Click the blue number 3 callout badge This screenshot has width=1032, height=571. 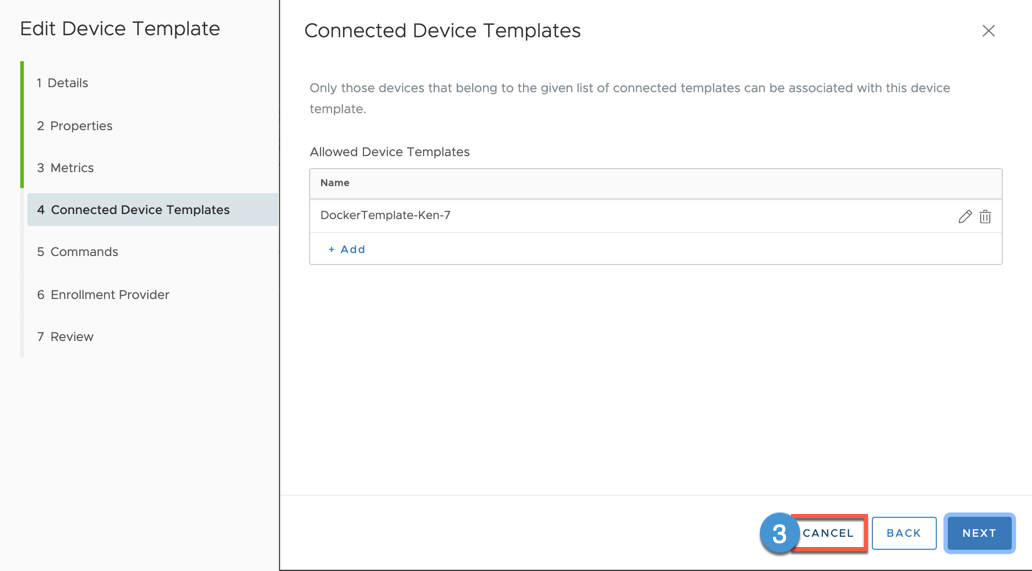coord(779,533)
